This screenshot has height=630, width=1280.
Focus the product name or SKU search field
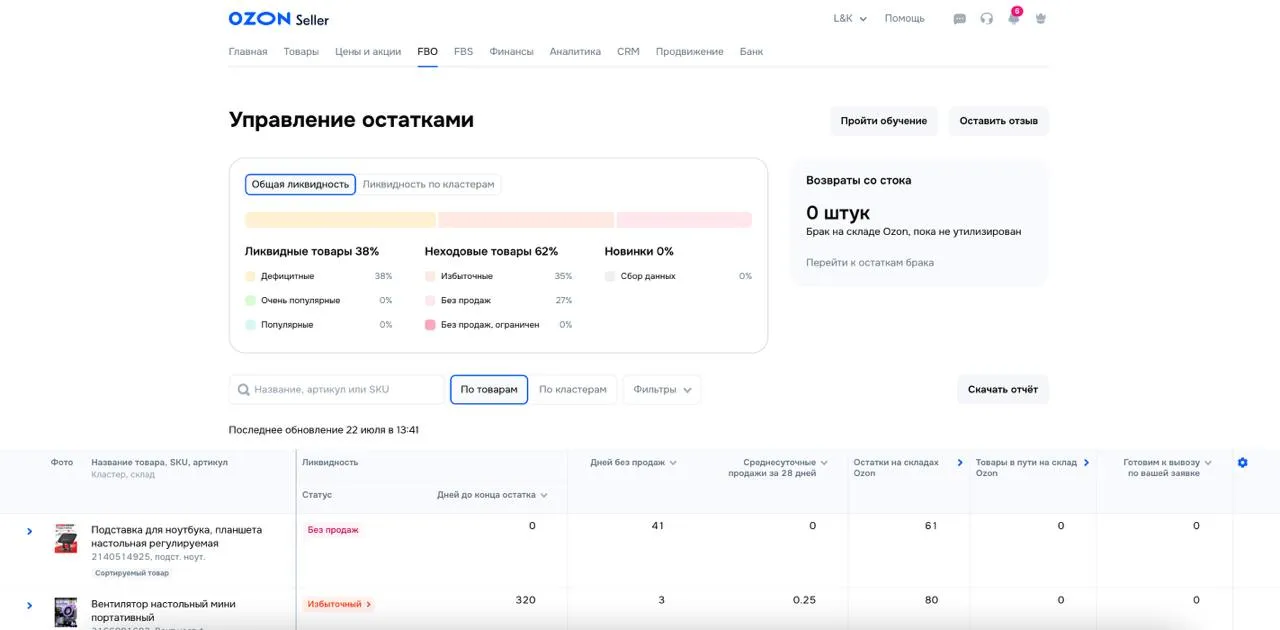click(x=345, y=390)
